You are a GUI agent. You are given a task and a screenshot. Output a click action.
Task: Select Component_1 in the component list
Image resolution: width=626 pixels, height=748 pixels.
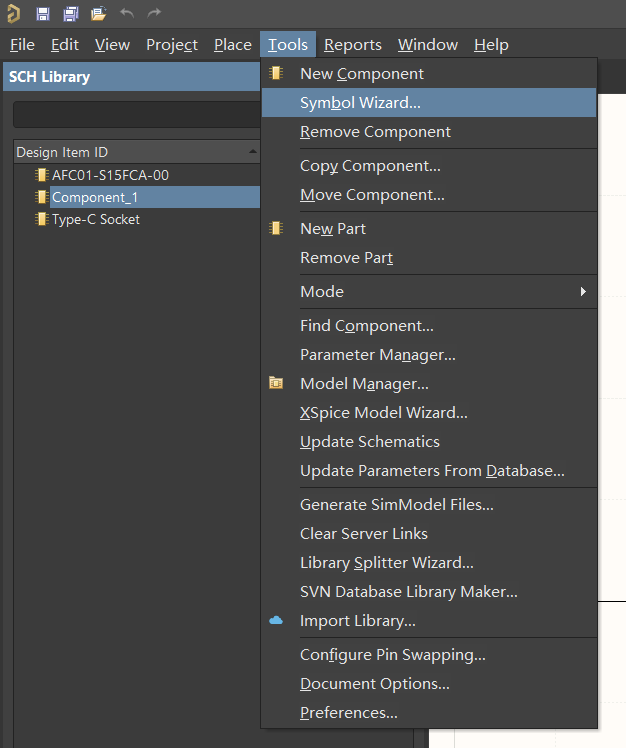tap(95, 197)
